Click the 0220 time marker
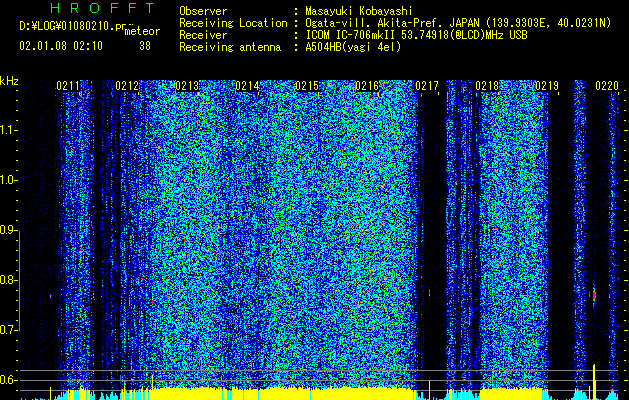Viewport: 629px width, 400px height. coord(607,86)
